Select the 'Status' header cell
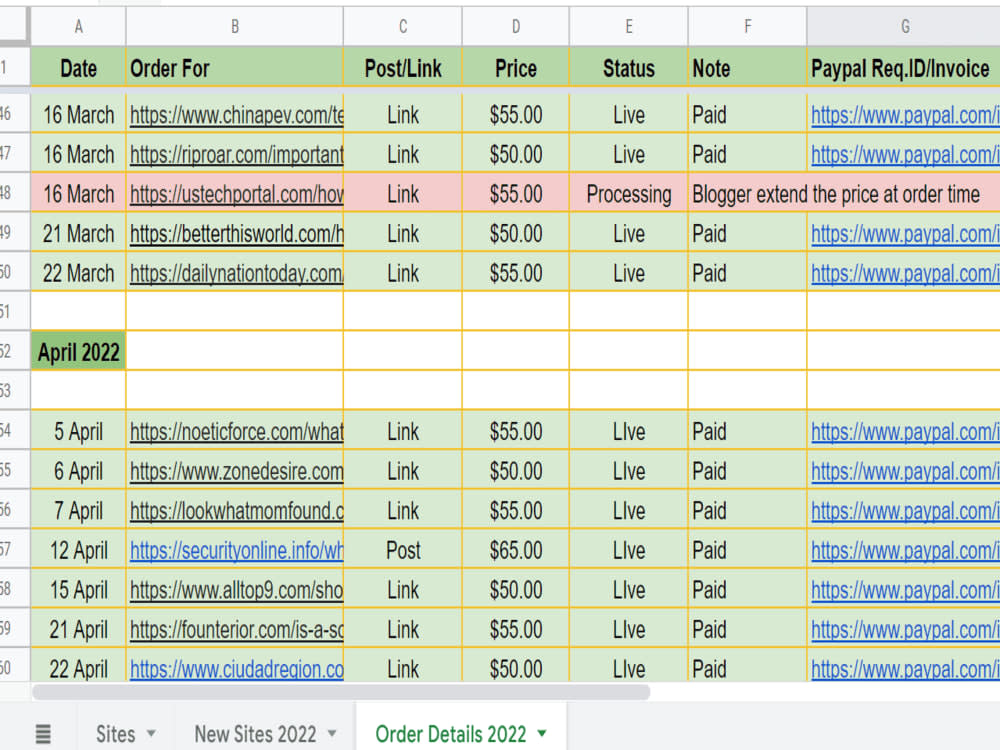Viewport: 1000px width, 750px height. pyautogui.click(x=629, y=68)
